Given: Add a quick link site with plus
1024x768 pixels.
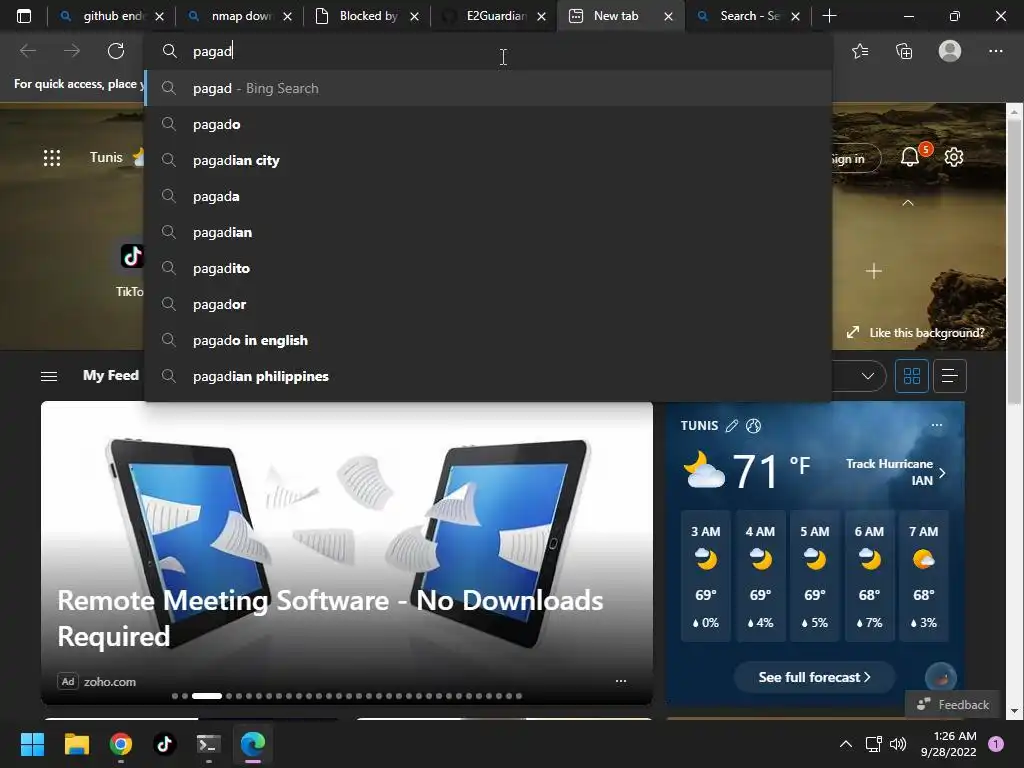Looking at the screenshot, I should pyautogui.click(x=874, y=270).
